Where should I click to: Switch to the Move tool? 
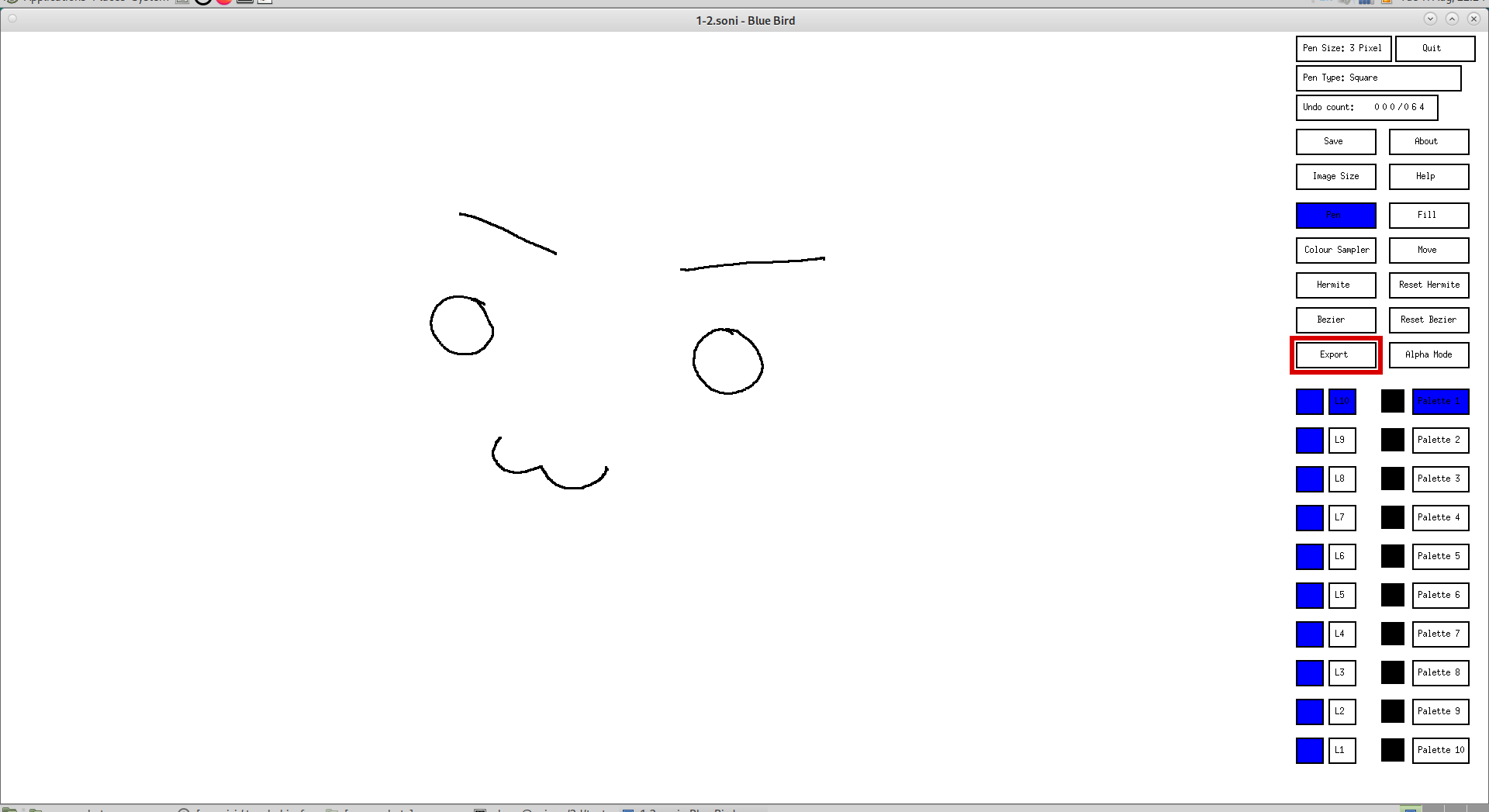(1429, 250)
